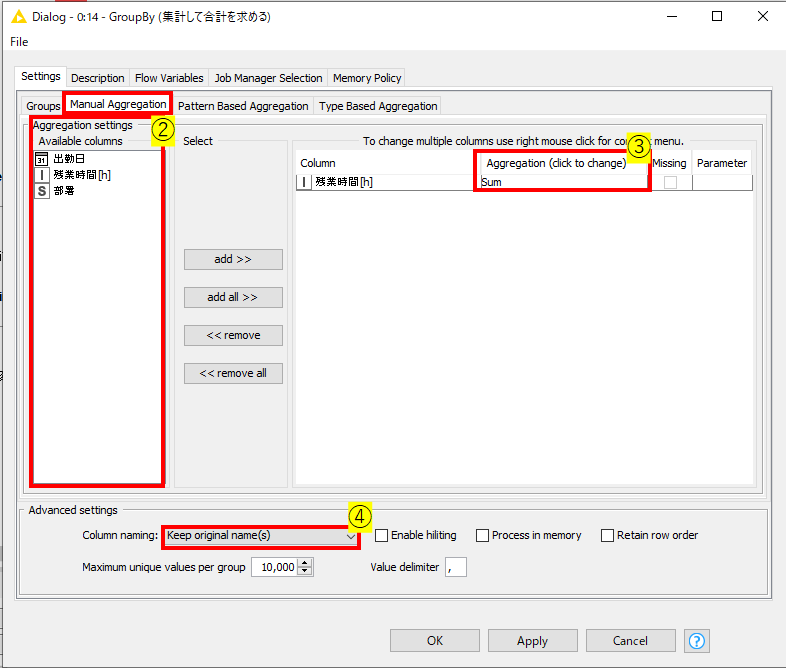Select the integer icon of 残業時間[h] in Available columns
Viewport: 786px width, 668px height.
[x=41, y=175]
